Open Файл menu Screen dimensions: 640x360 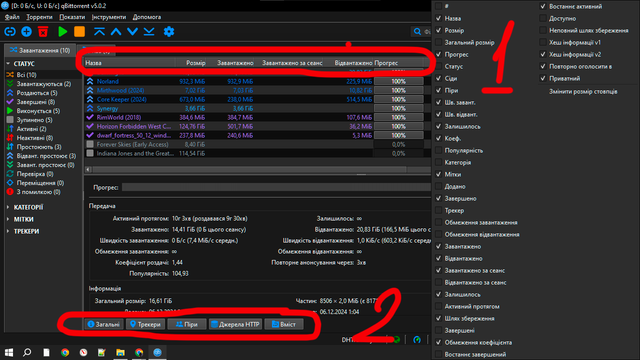pyautogui.click(x=12, y=17)
